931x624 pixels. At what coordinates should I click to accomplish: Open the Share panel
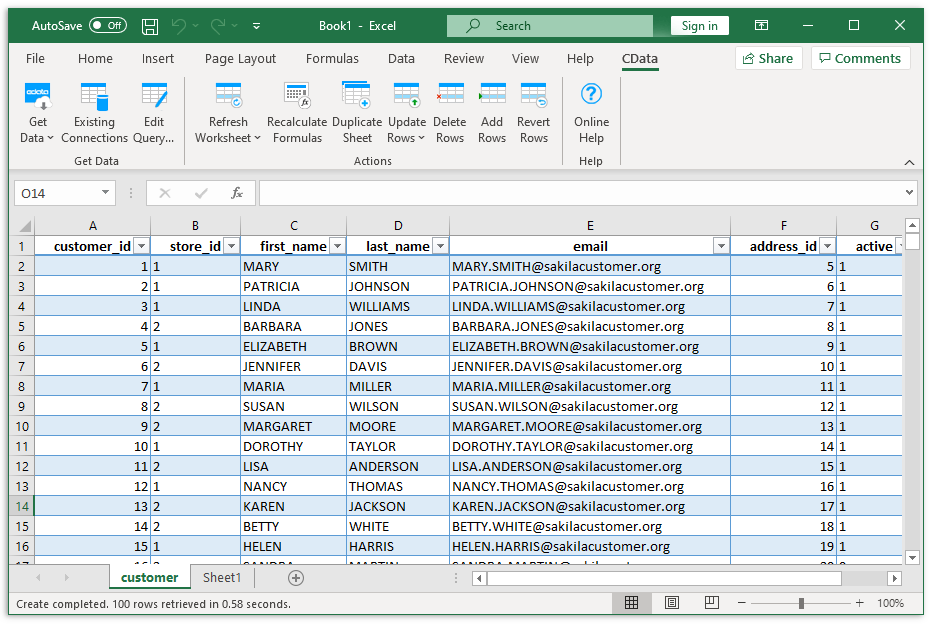coord(768,58)
